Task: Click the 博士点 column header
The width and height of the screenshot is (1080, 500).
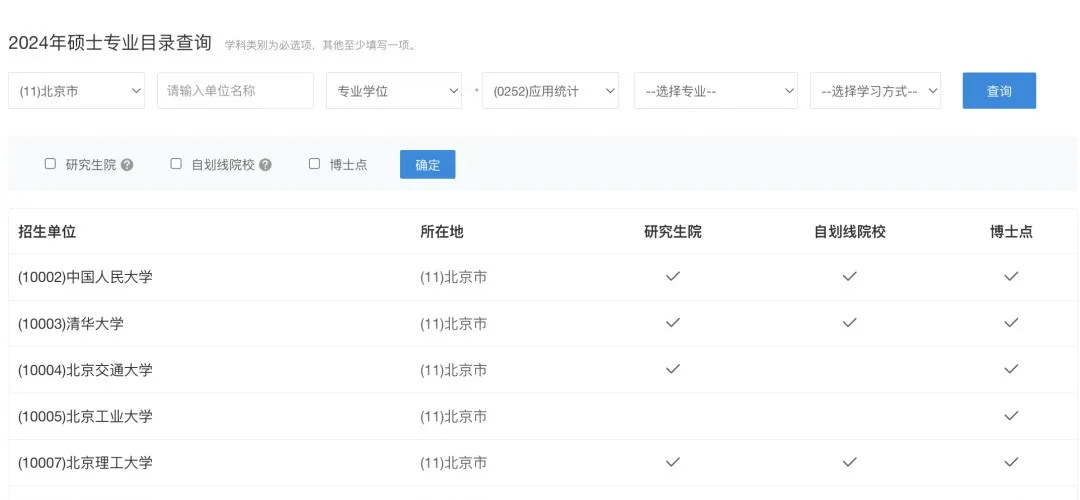Action: click(1011, 232)
